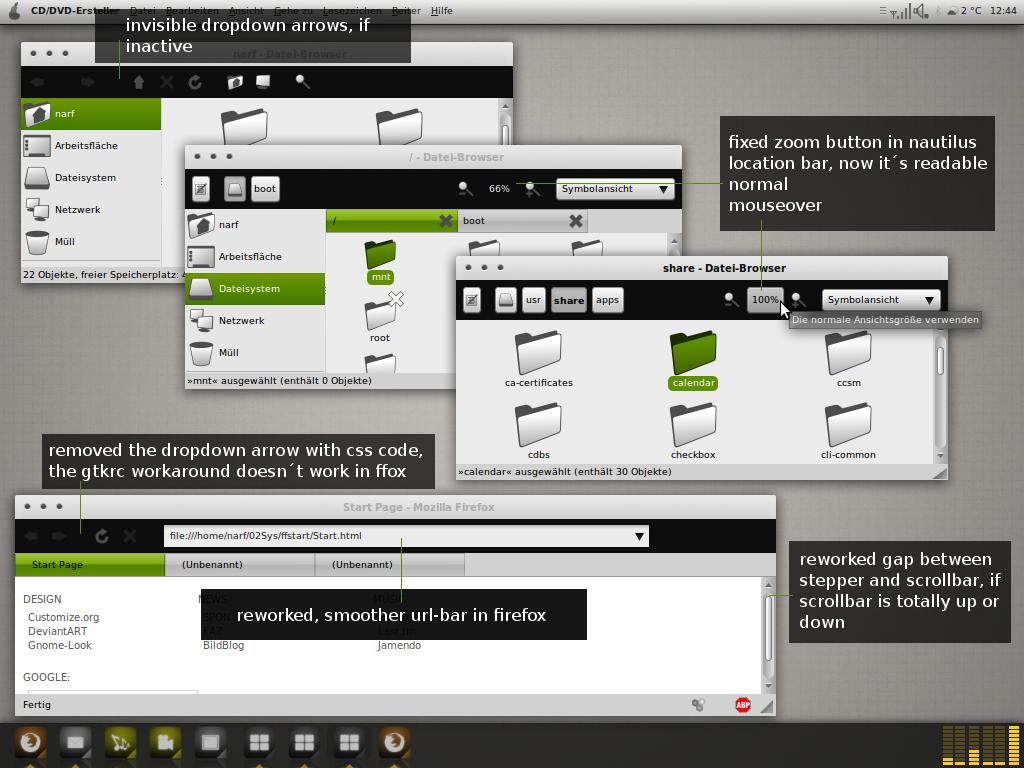Open the Hilfe menu
Screen dimensions: 1024x768
tap(441, 10)
